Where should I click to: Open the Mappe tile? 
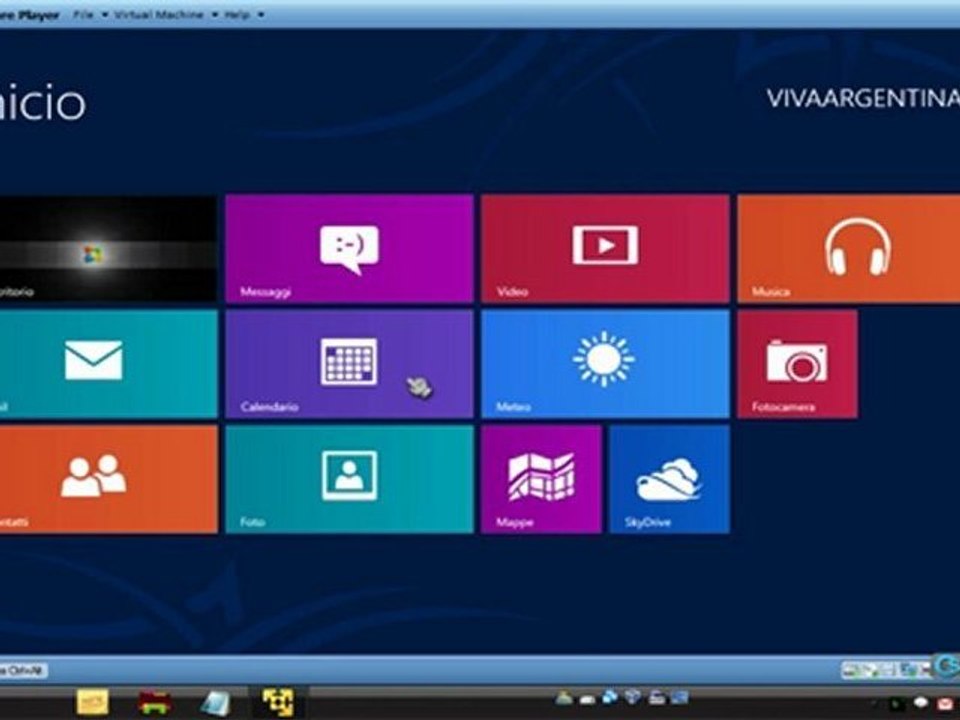coord(541,479)
